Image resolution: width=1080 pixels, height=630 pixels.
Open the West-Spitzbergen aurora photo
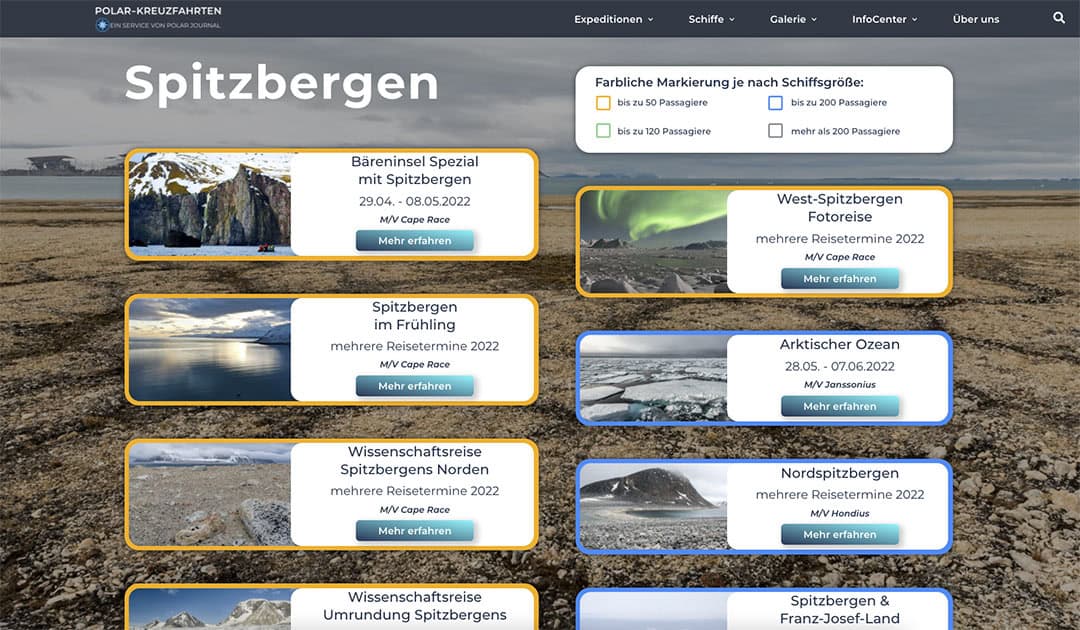[x=654, y=242]
